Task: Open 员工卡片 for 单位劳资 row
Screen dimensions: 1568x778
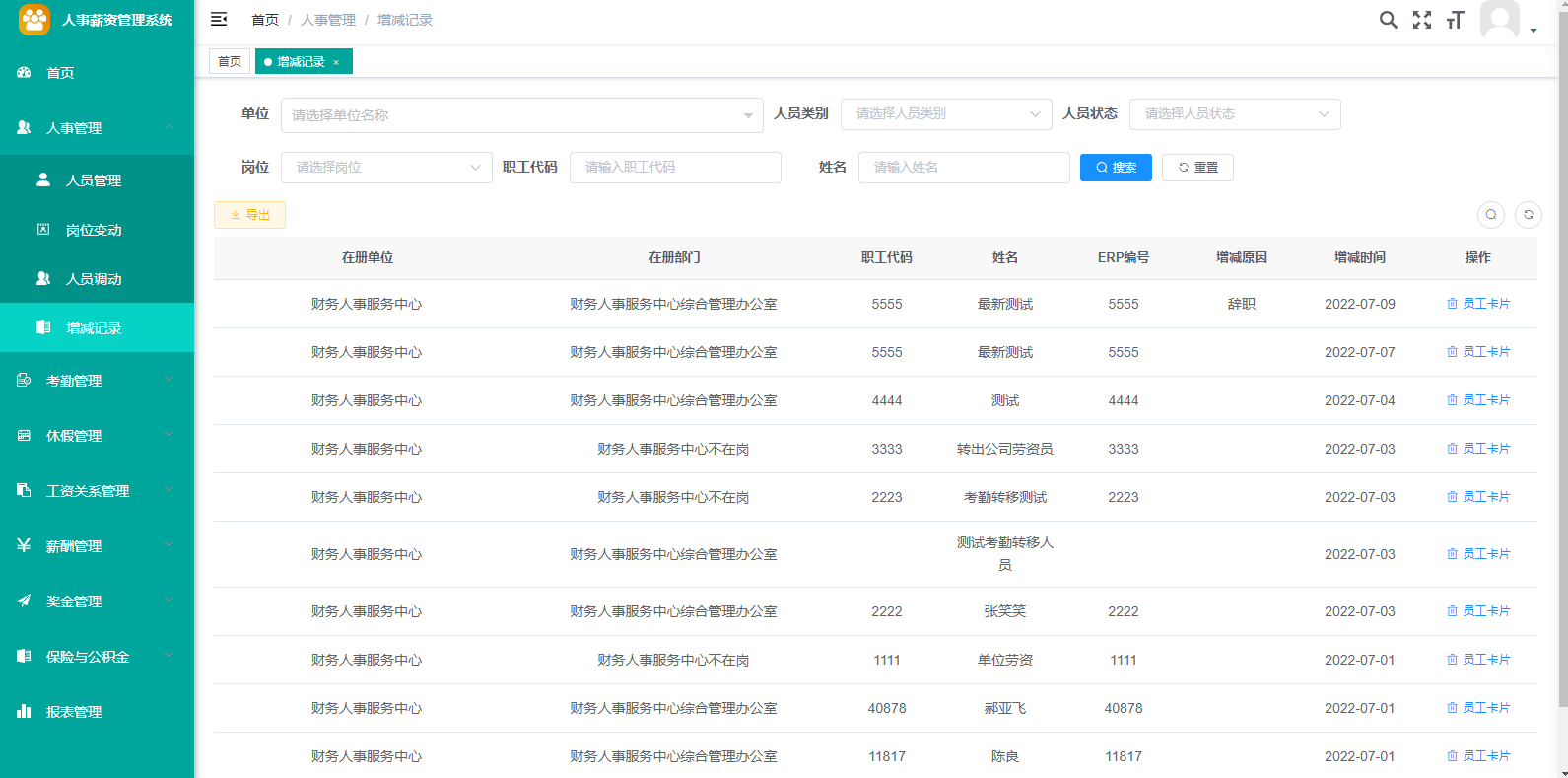Action: coord(1478,660)
